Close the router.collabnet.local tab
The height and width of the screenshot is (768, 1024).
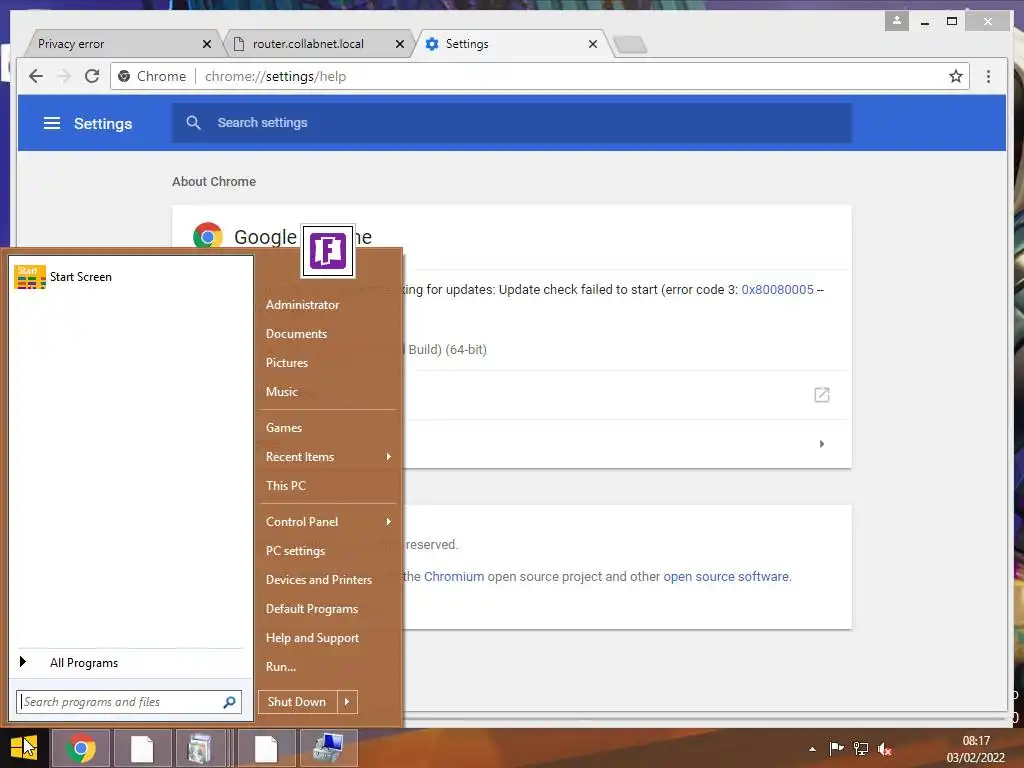(x=400, y=44)
